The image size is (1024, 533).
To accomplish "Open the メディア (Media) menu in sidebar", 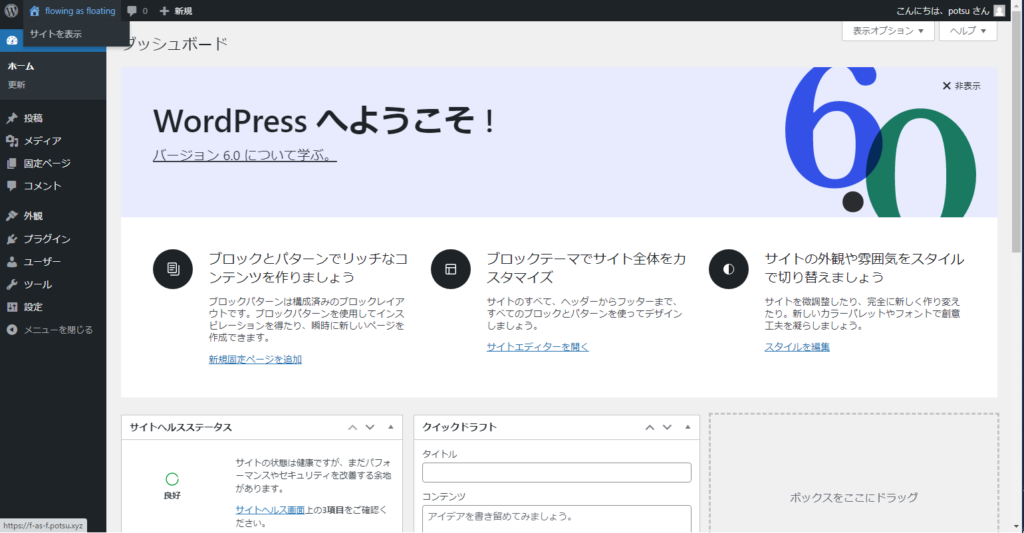I will pyautogui.click(x=42, y=141).
